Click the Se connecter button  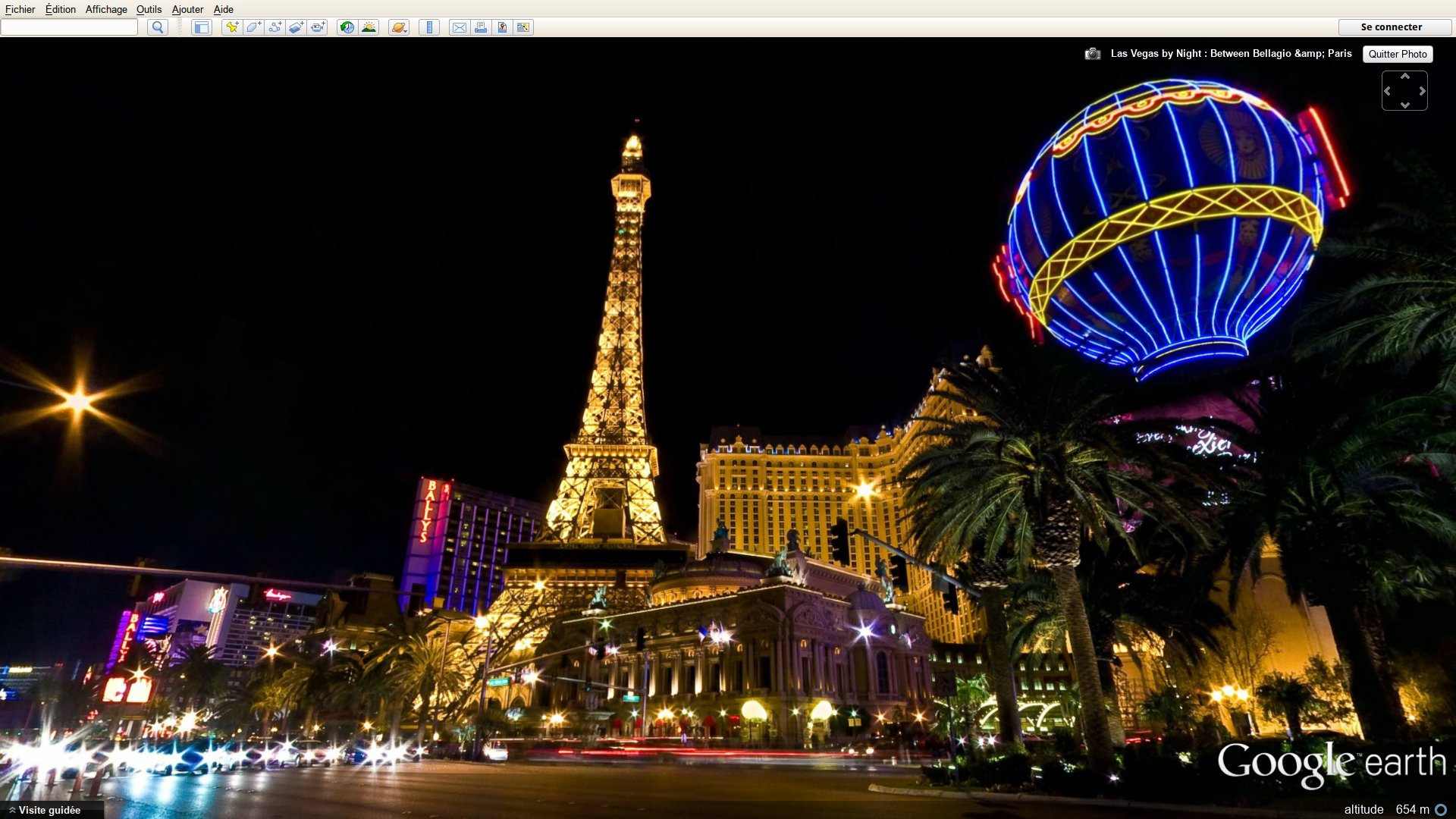(1391, 27)
